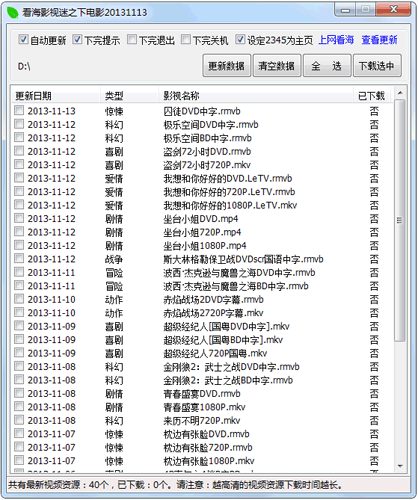Screen dimensions: 418x500
Task: Check the box for 赤焰战场2720P字幕.mkv
Action: tap(19, 312)
